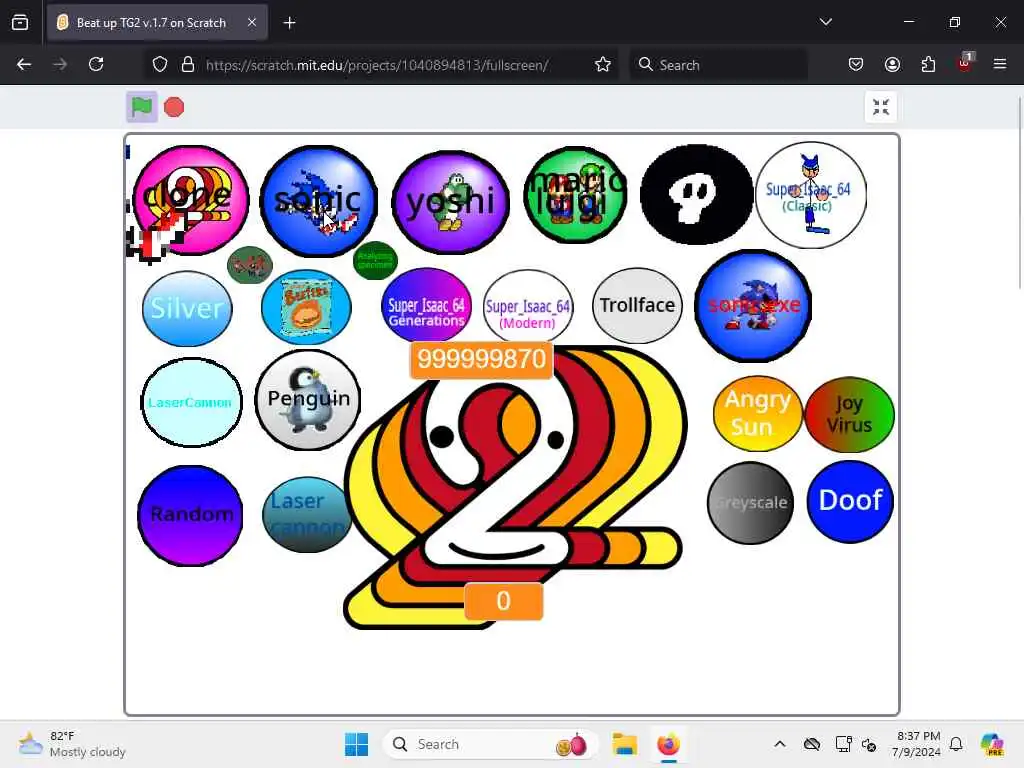1024x768 pixels.
Task: Open File Explorer from the taskbar
Action: click(x=624, y=744)
